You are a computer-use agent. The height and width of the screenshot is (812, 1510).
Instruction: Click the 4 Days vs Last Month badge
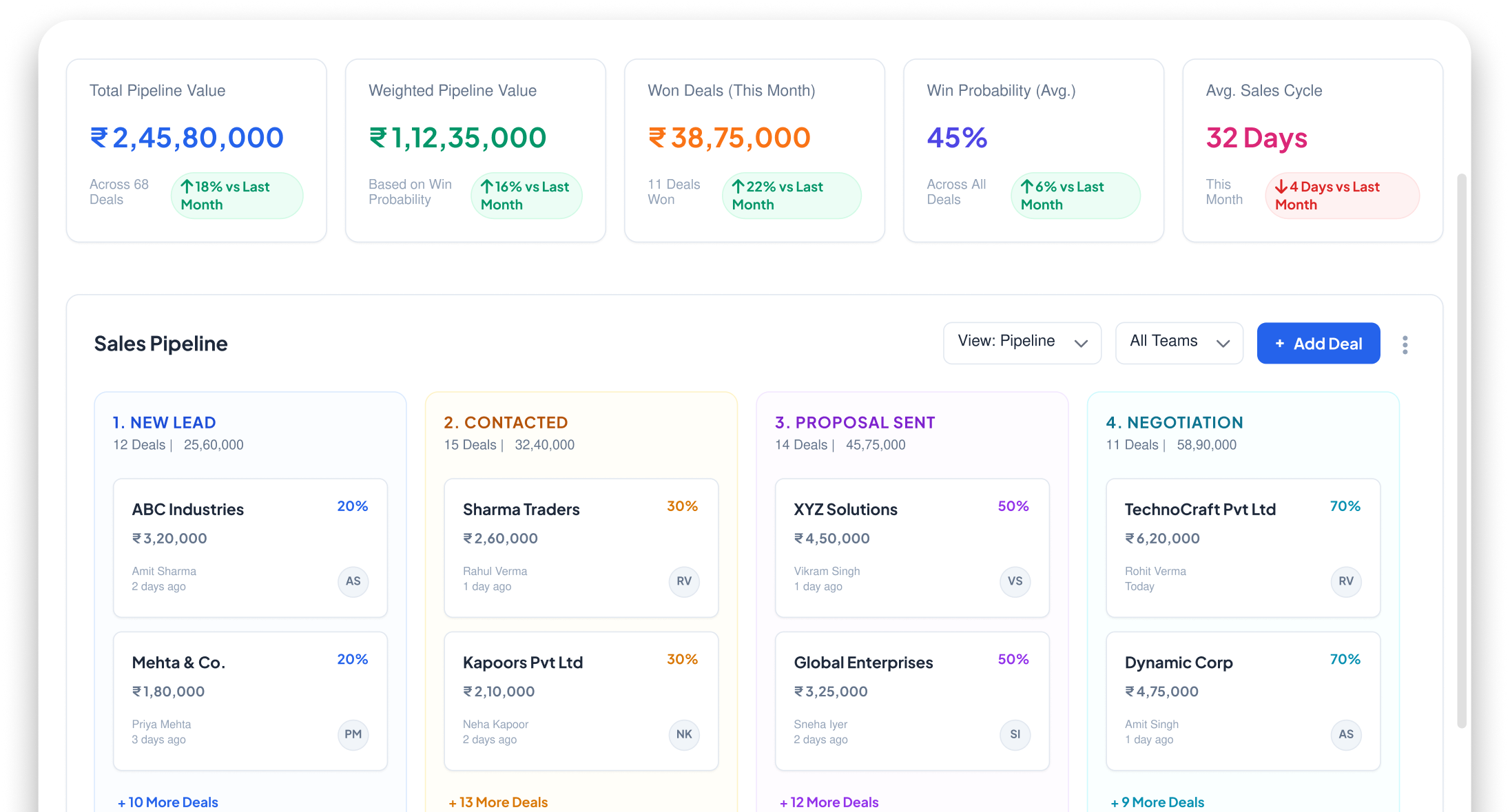click(x=1342, y=196)
